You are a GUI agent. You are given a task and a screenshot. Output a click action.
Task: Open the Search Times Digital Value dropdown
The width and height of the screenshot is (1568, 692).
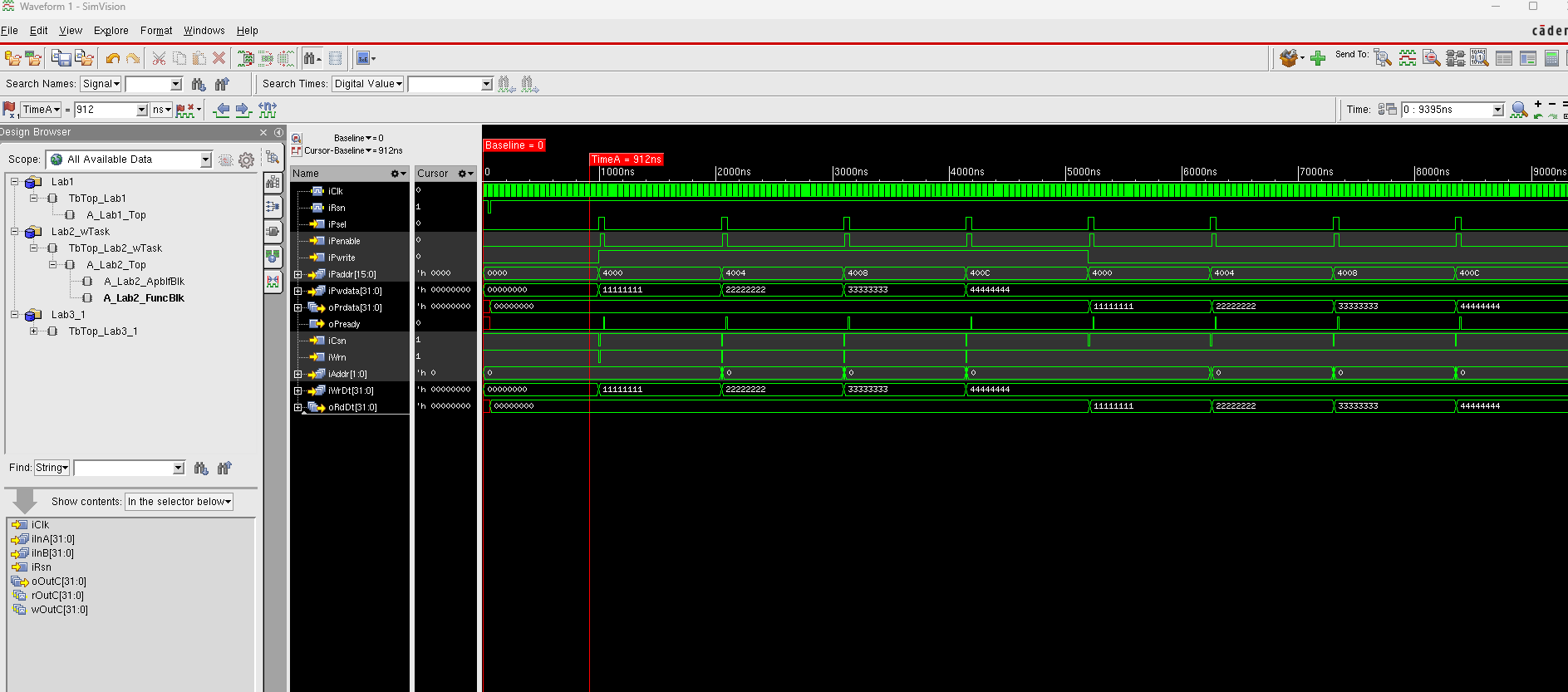(x=368, y=84)
